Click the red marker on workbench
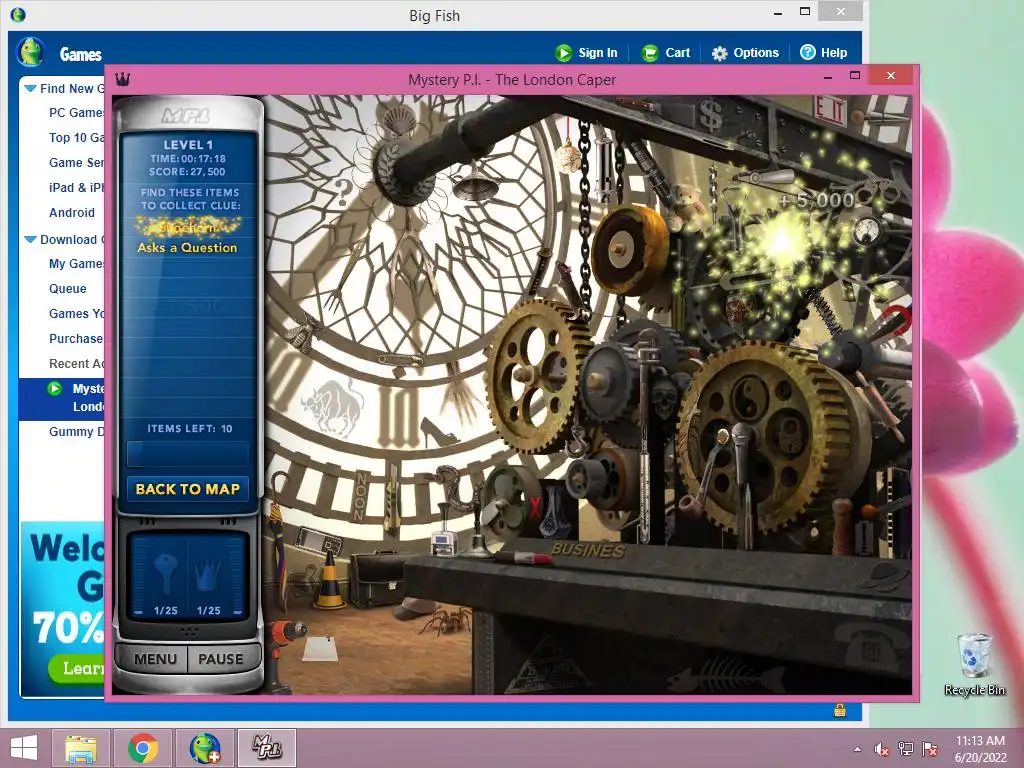1024x768 pixels. click(x=524, y=558)
